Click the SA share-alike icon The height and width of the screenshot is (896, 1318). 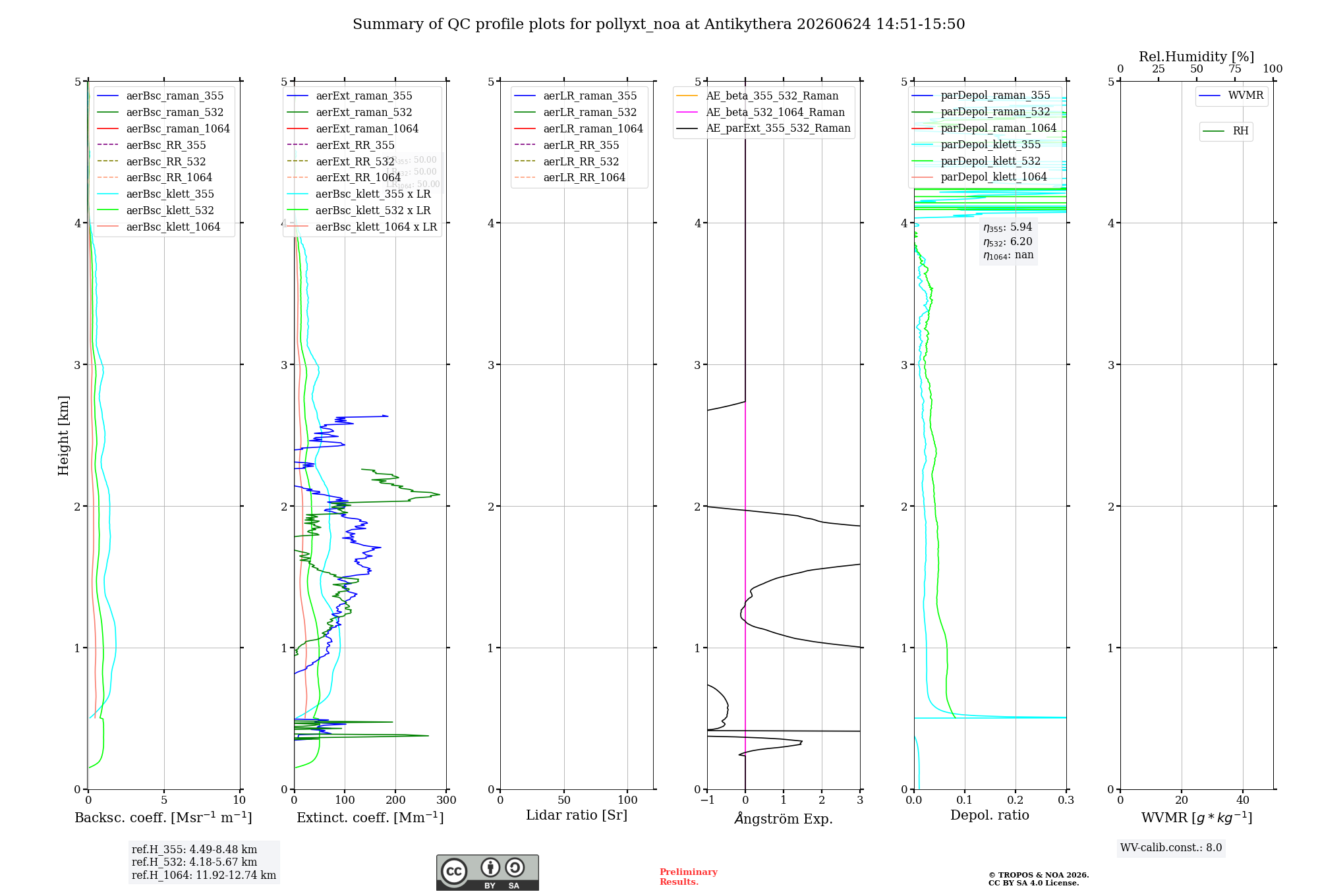coord(515,868)
